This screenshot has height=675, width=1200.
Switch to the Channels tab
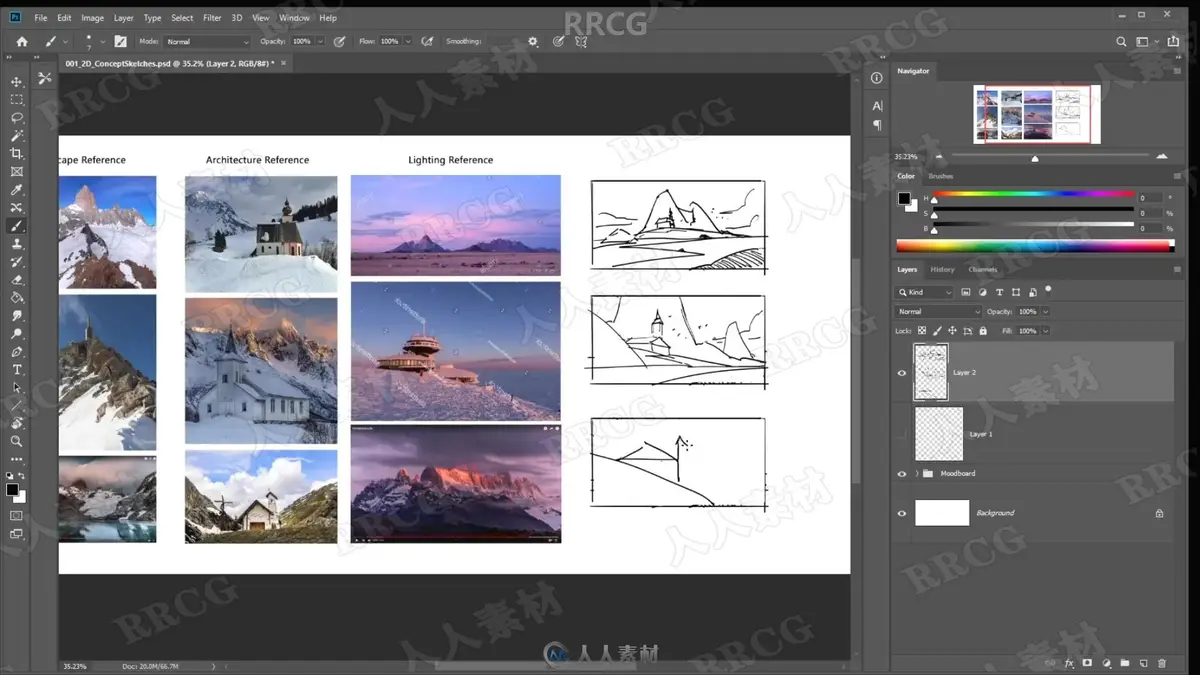pyautogui.click(x=983, y=270)
